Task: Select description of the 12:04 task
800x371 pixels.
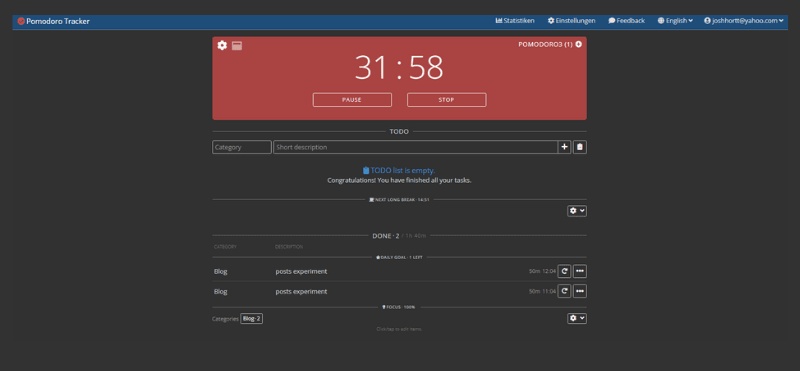Action: [301, 271]
